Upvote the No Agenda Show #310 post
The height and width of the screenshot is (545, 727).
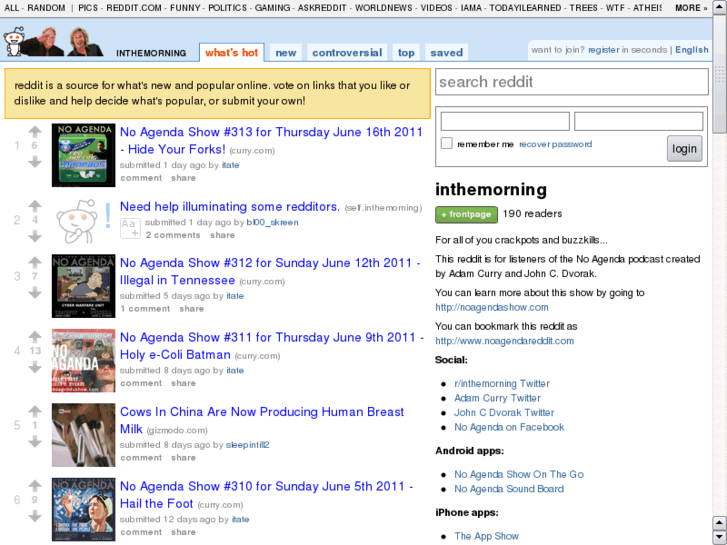(x=35, y=486)
